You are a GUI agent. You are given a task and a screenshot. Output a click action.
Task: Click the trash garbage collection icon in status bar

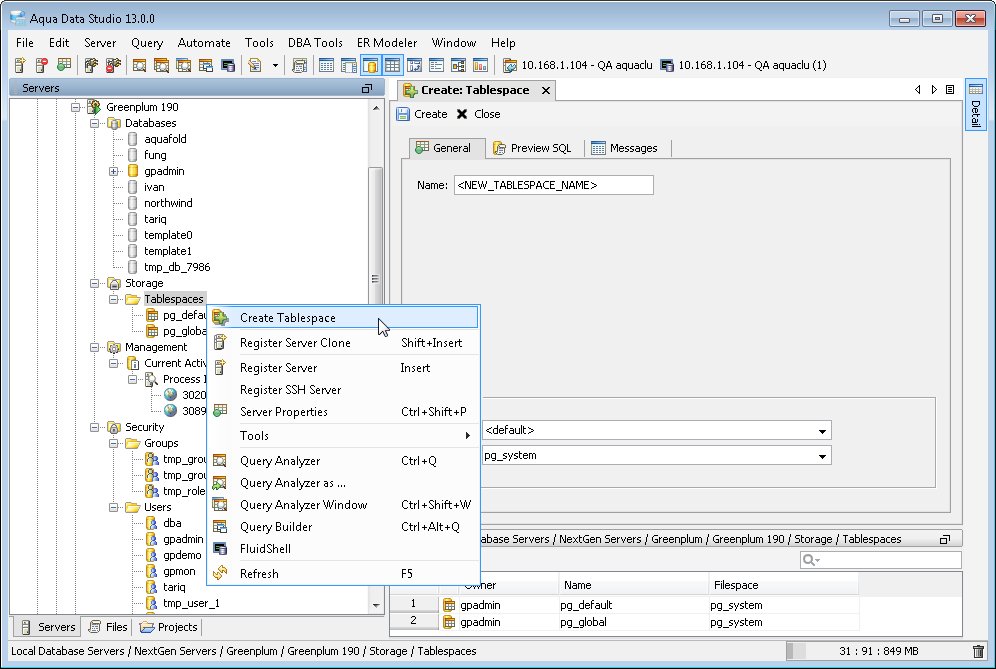point(979,651)
